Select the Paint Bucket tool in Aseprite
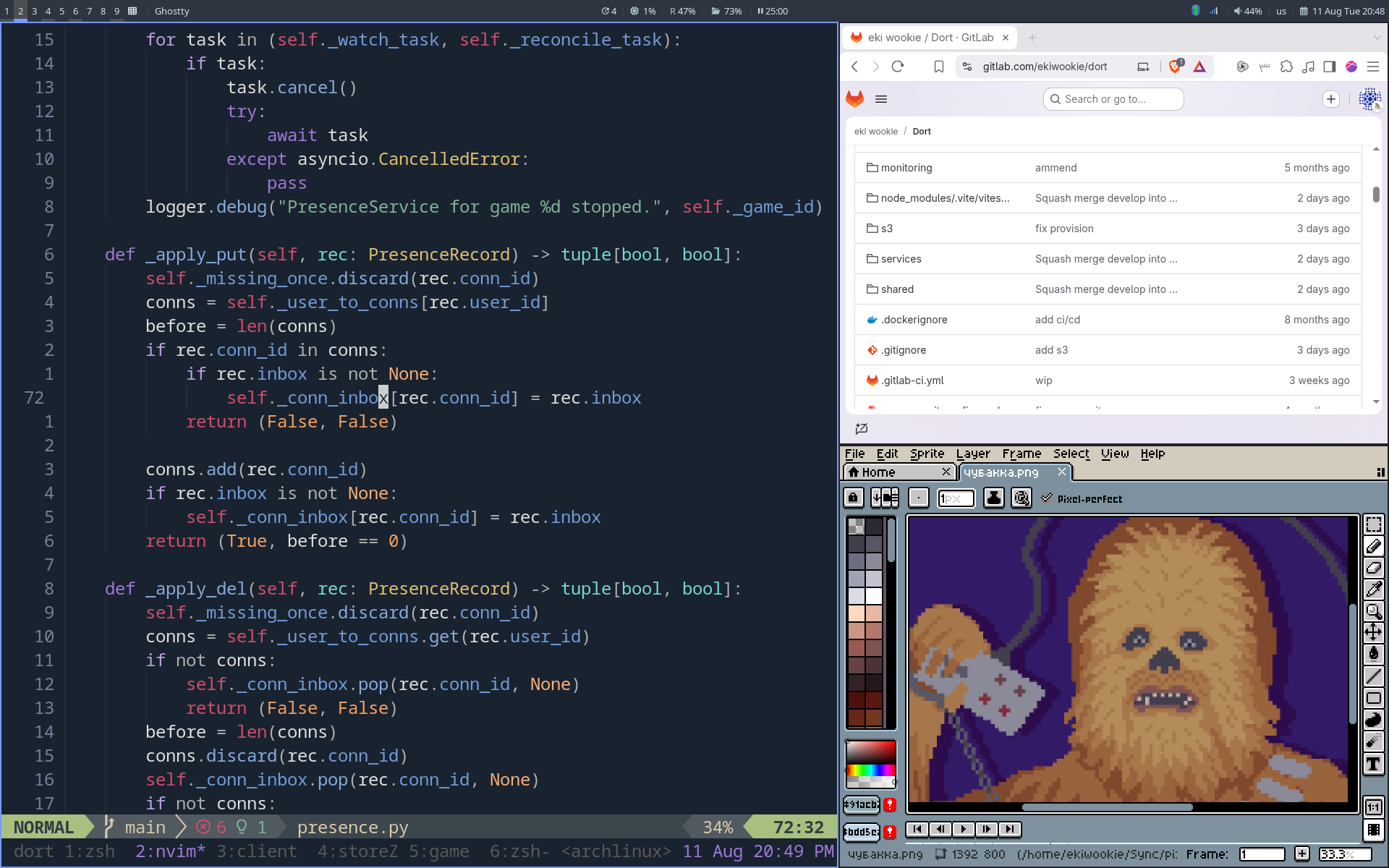This screenshot has height=868, width=1389. 1373,655
